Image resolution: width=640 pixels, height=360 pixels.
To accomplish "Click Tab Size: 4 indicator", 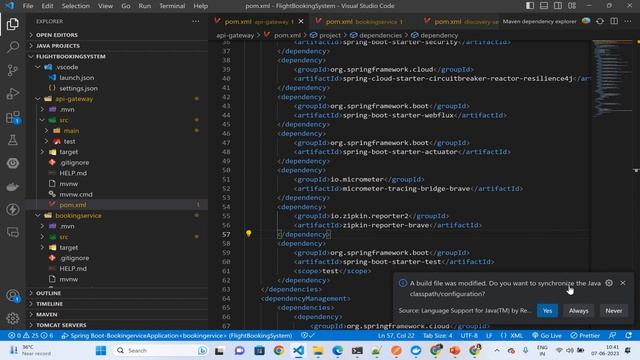I will coord(438,336).
